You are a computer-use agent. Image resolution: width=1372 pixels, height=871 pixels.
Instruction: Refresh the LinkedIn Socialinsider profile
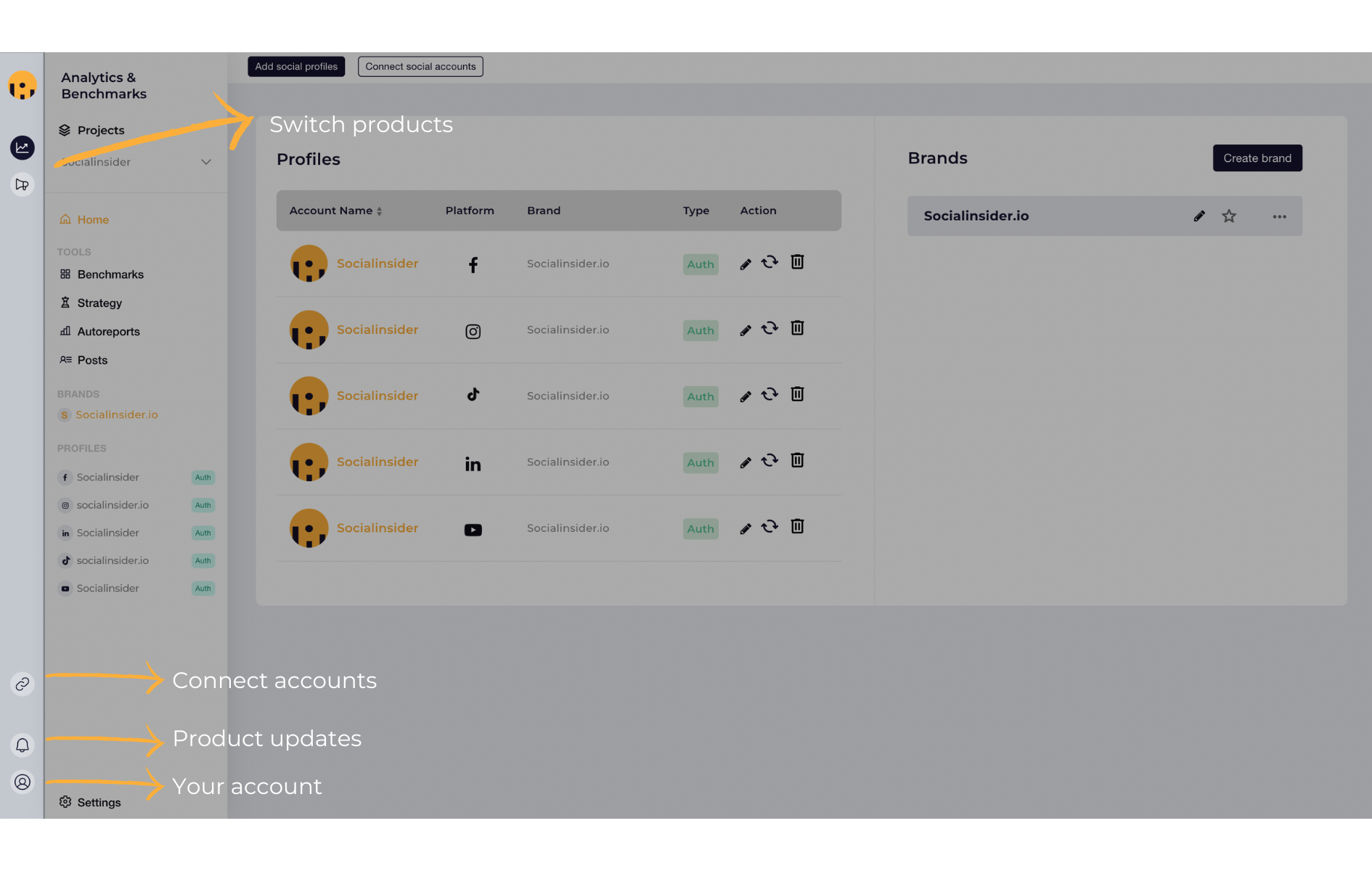769,460
